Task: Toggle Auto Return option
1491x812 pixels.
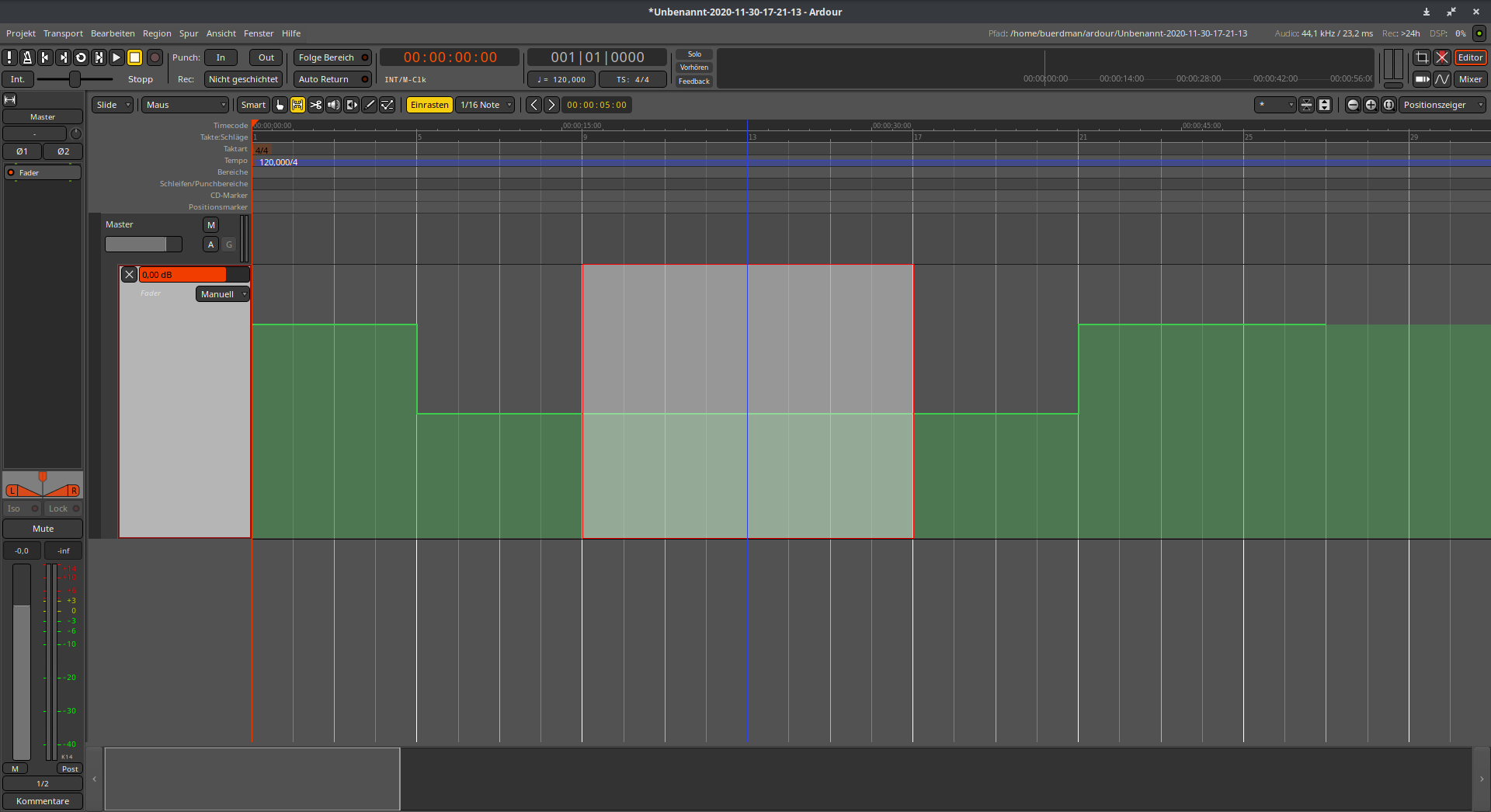Action: pos(332,79)
